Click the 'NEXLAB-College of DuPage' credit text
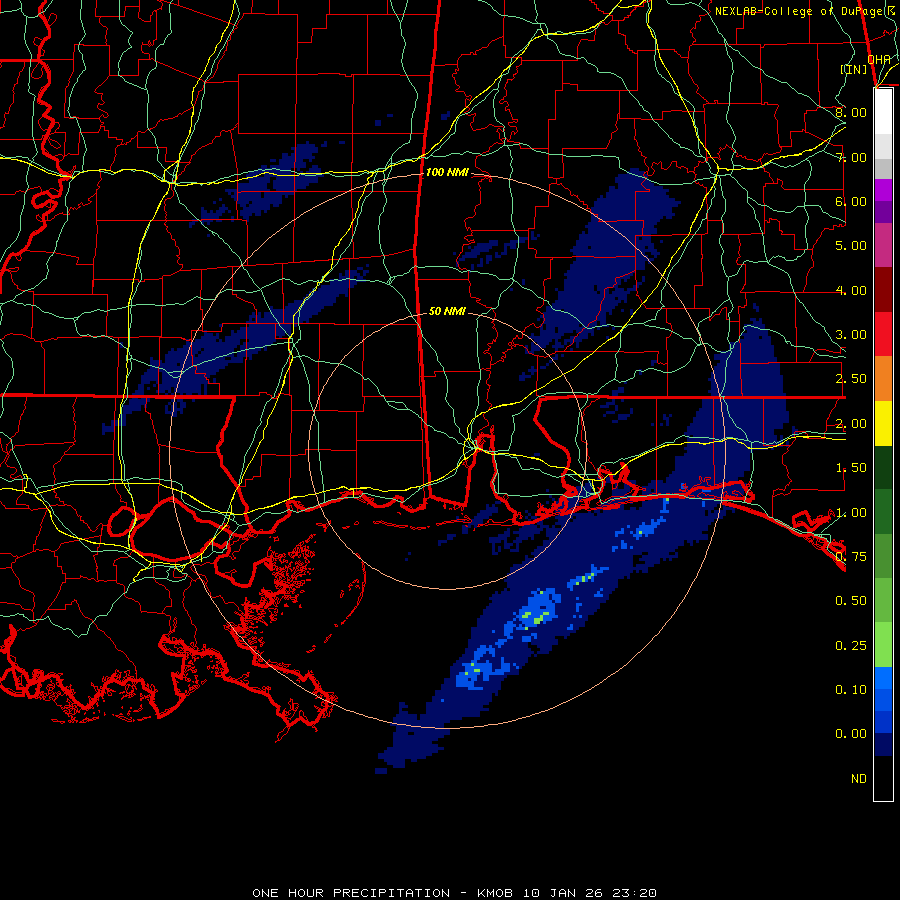The width and height of the screenshot is (900, 900). point(800,11)
